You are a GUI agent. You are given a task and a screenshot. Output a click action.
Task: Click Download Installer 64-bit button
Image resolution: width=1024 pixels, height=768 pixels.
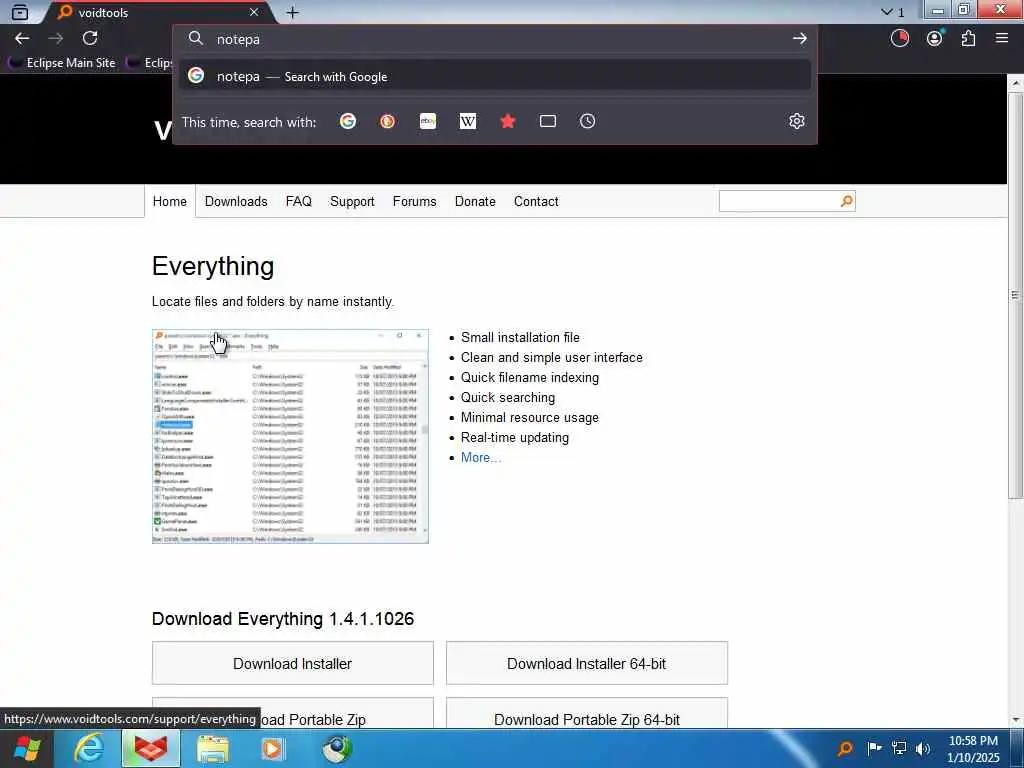(586, 664)
